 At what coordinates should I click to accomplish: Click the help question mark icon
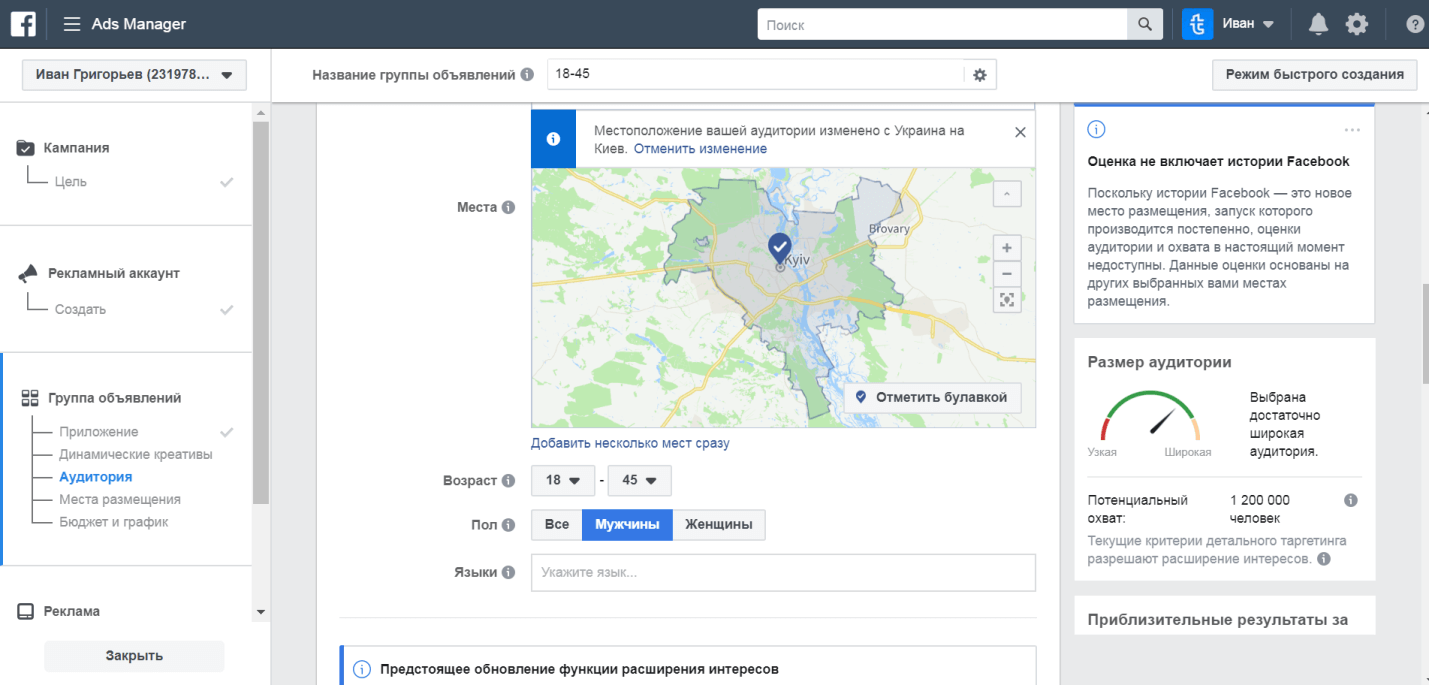pos(1415,24)
